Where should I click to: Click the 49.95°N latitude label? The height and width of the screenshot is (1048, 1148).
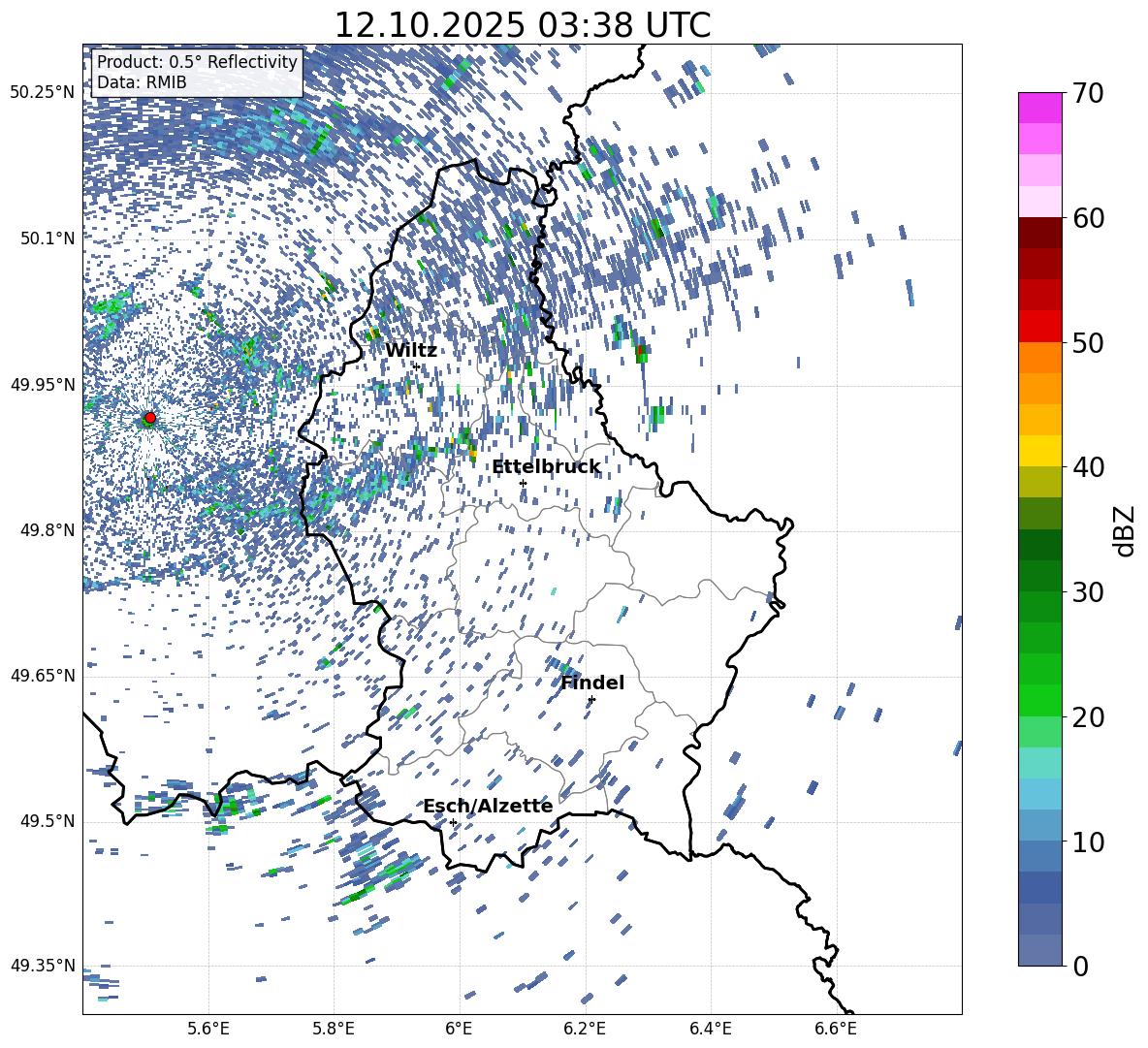coord(43,385)
